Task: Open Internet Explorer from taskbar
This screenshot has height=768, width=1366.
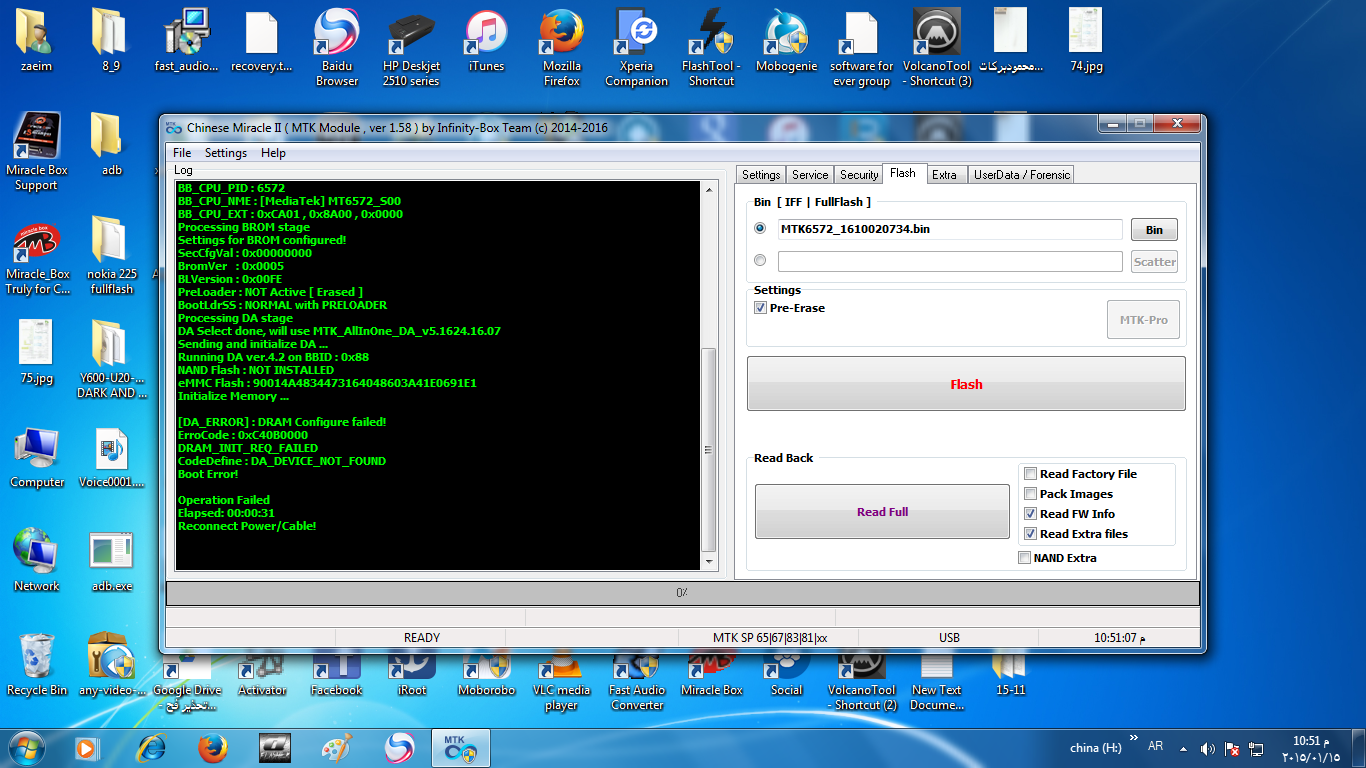Action: 152,748
